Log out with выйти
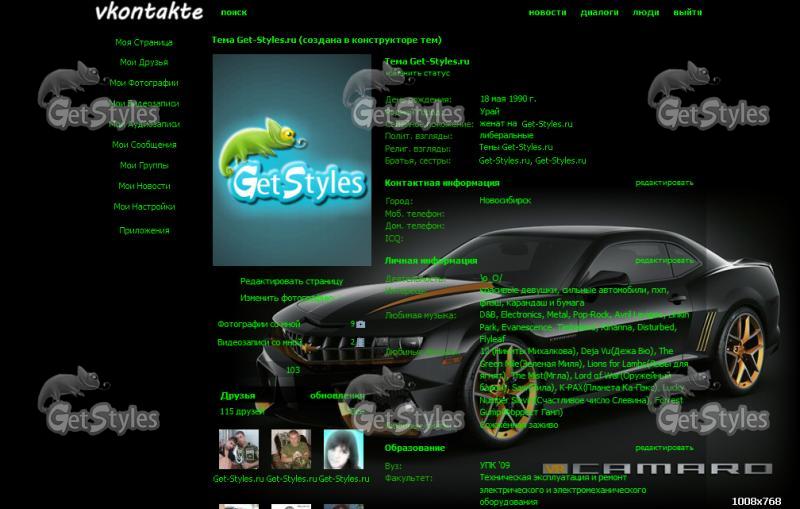The width and height of the screenshot is (800, 509). pos(687,12)
